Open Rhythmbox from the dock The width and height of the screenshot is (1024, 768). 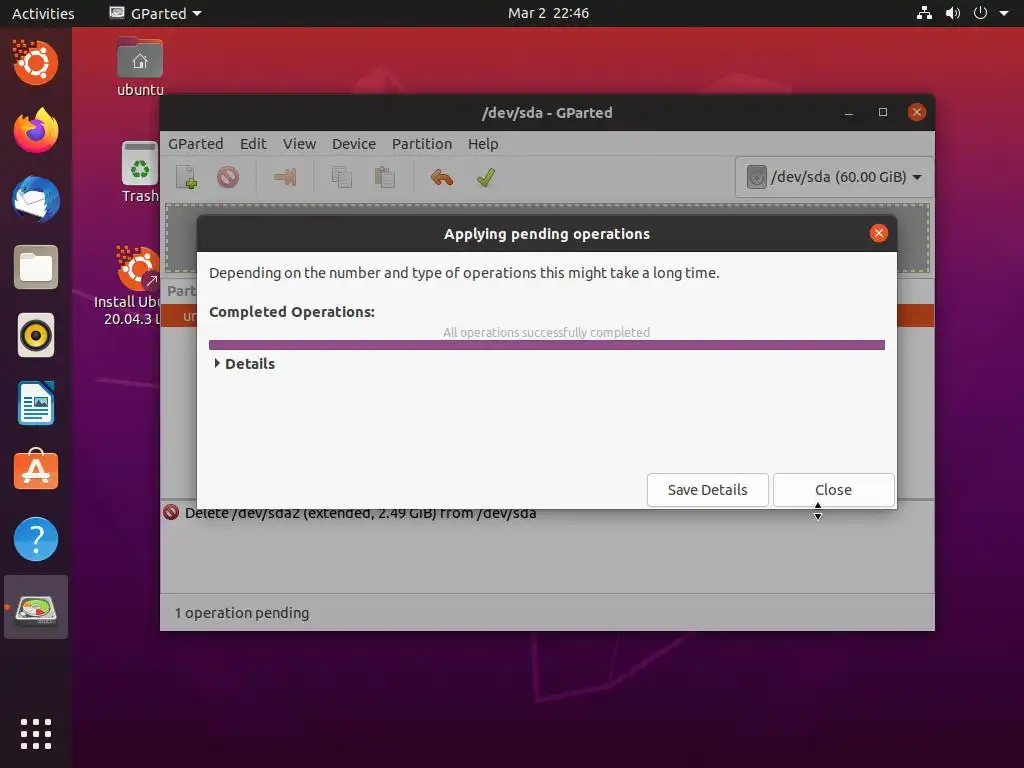35,336
